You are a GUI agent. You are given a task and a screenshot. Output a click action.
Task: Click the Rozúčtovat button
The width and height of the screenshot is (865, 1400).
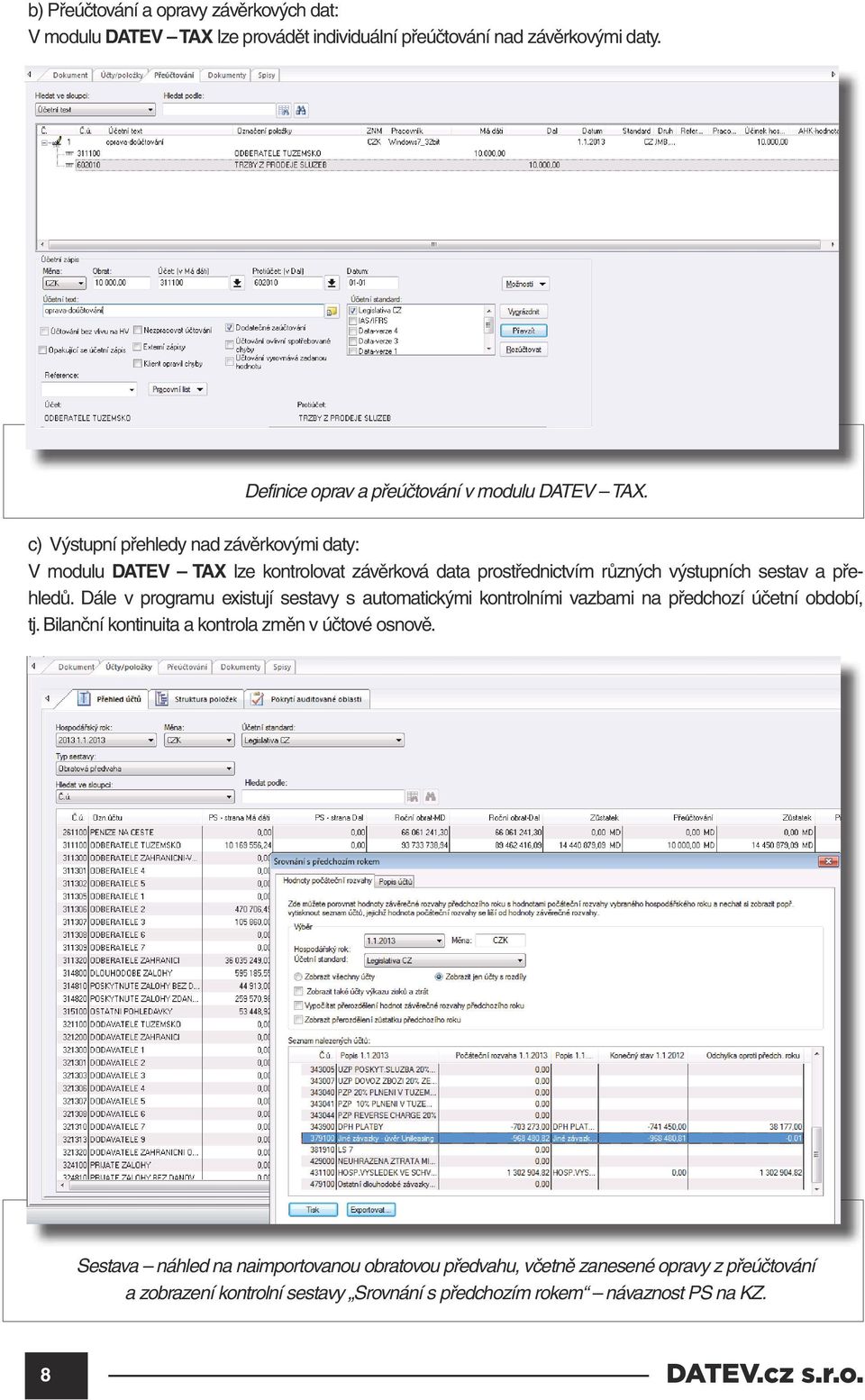[524, 350]
